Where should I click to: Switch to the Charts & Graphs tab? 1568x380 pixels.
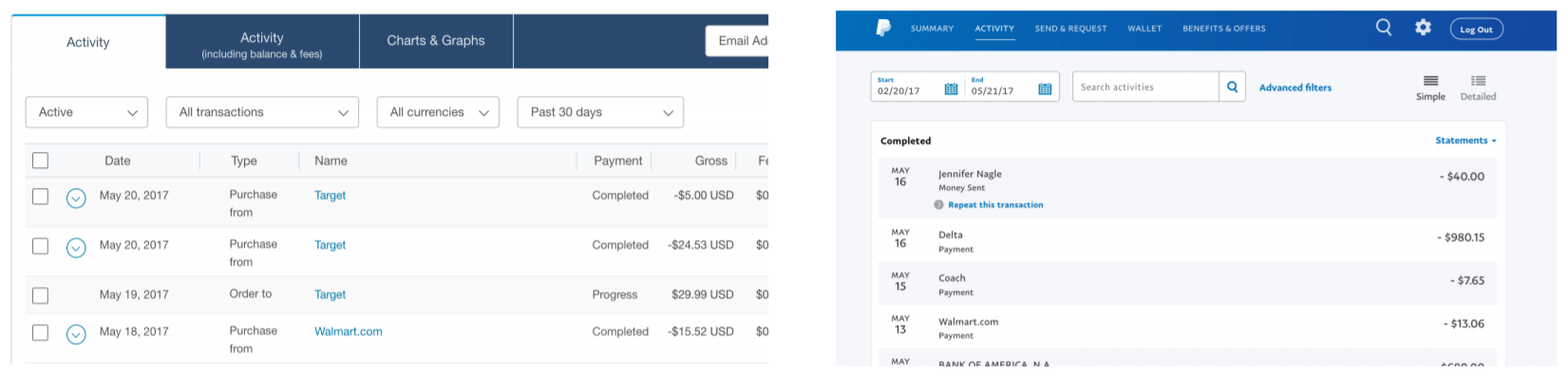click(436, 41)
